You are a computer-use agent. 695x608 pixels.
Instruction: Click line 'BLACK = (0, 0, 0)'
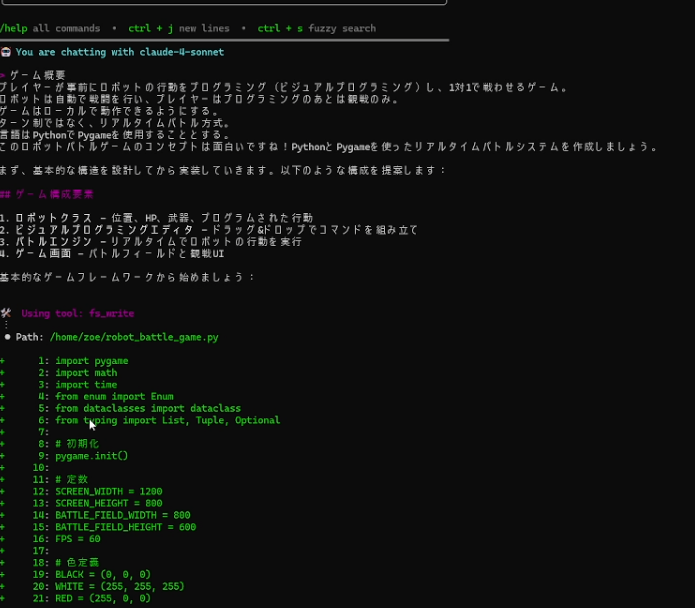pos(103,574)
